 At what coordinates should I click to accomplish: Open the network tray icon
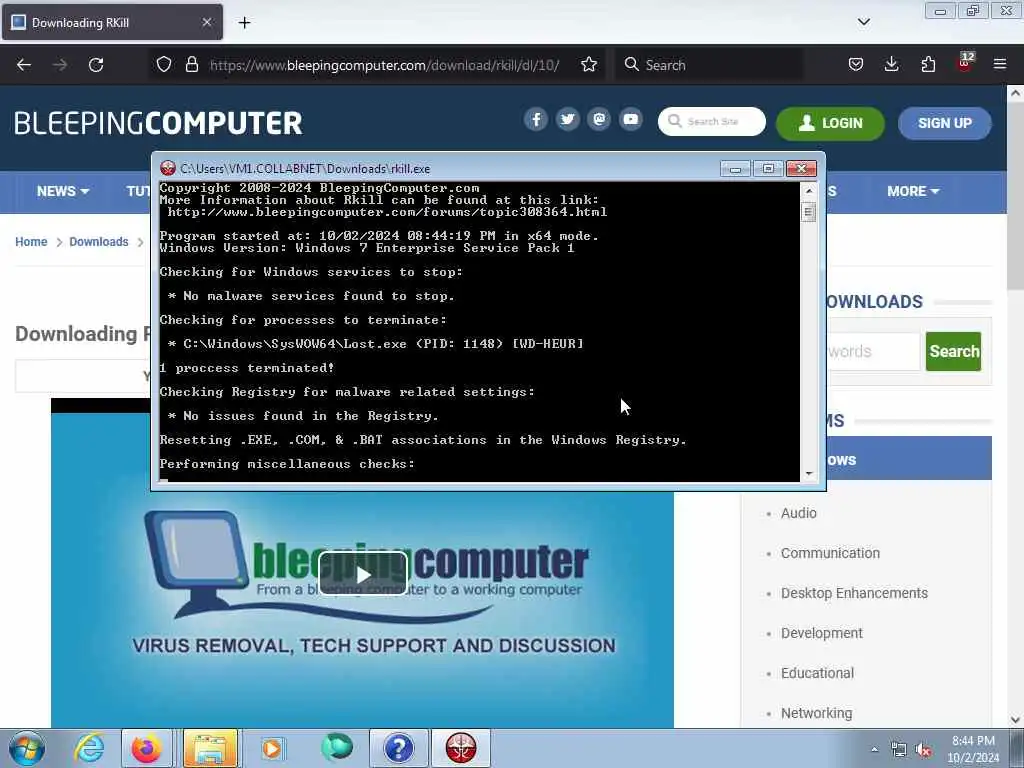click(899, 750)
